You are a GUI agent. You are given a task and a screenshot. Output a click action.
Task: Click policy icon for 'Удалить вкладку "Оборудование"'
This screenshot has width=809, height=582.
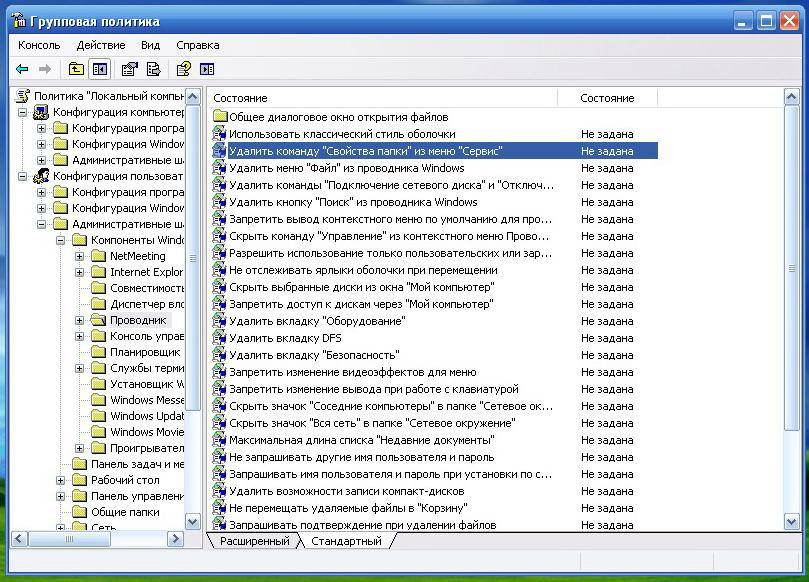(219, 321)
